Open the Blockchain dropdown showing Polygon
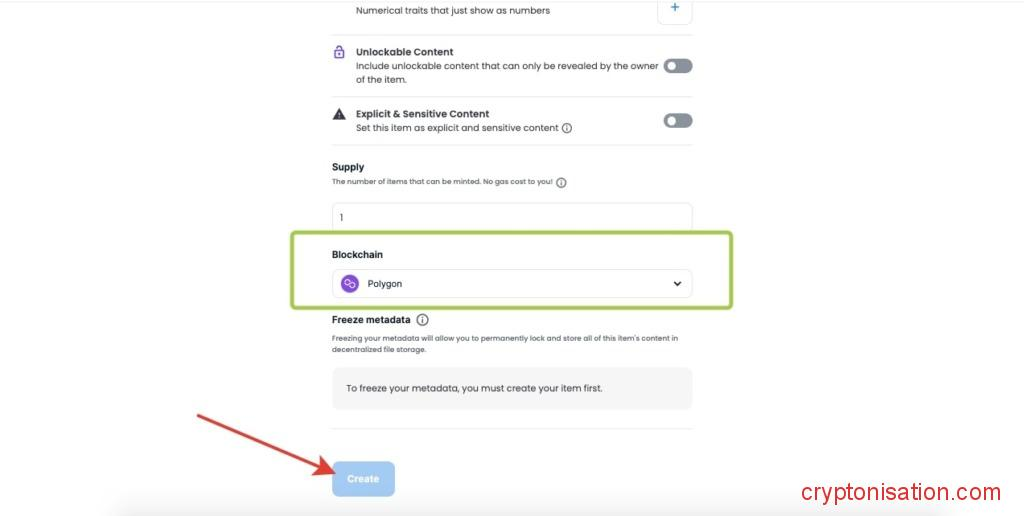Screen dimensions: 1024x516 tap(512, 283)
